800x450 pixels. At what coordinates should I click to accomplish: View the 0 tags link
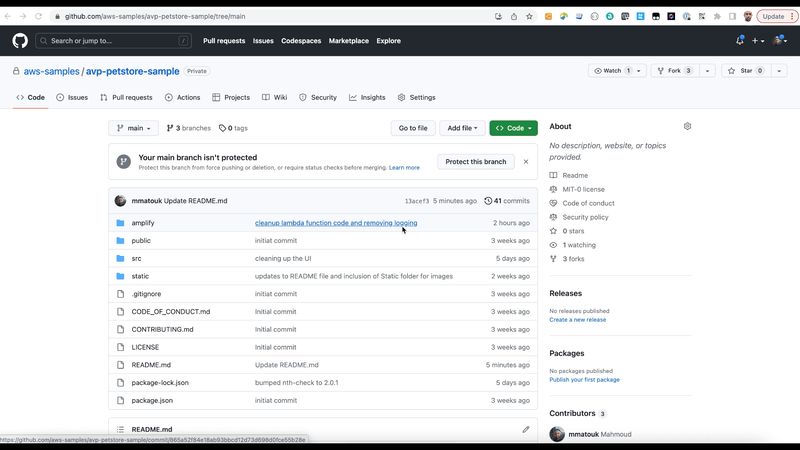tap(233, 128)
